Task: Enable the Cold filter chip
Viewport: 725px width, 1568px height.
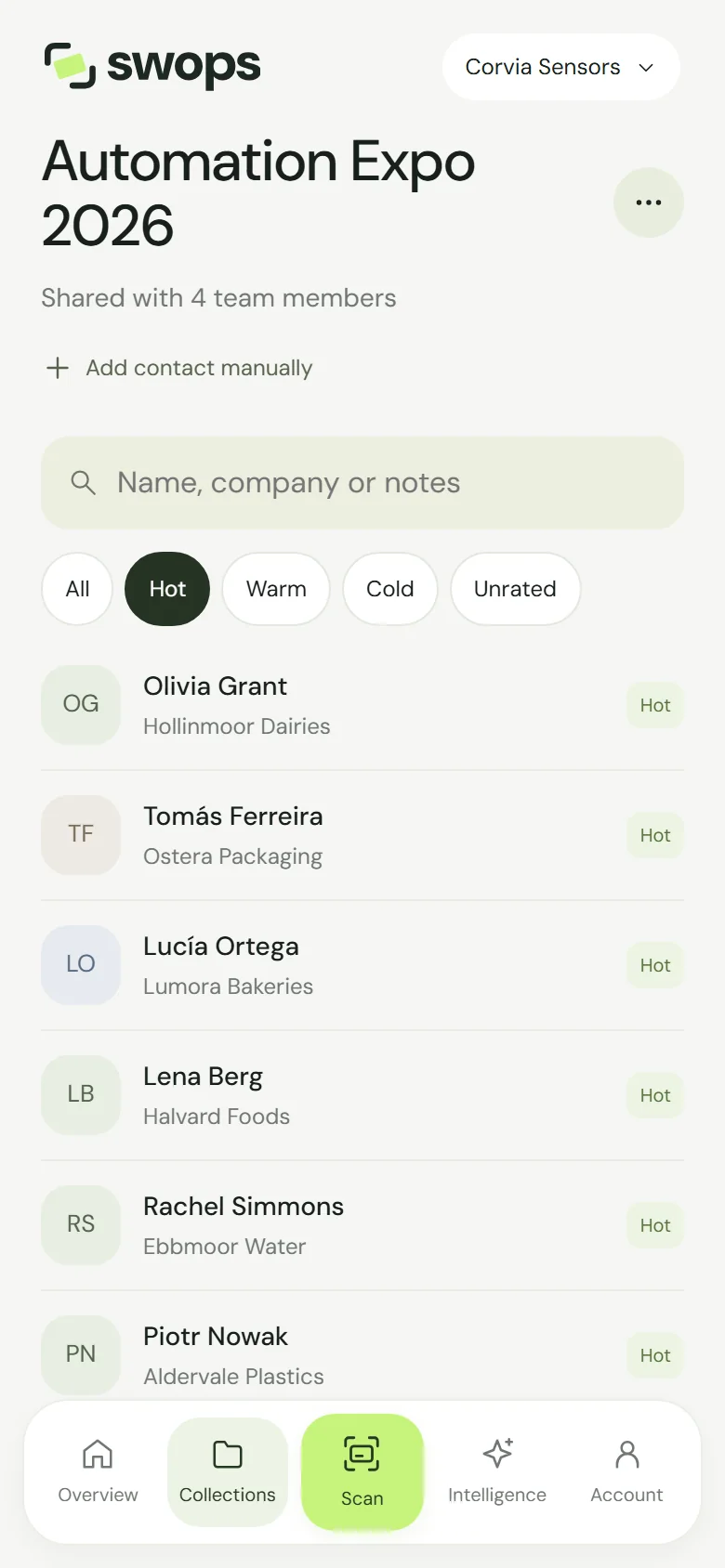Action: [x=390, y=589]
